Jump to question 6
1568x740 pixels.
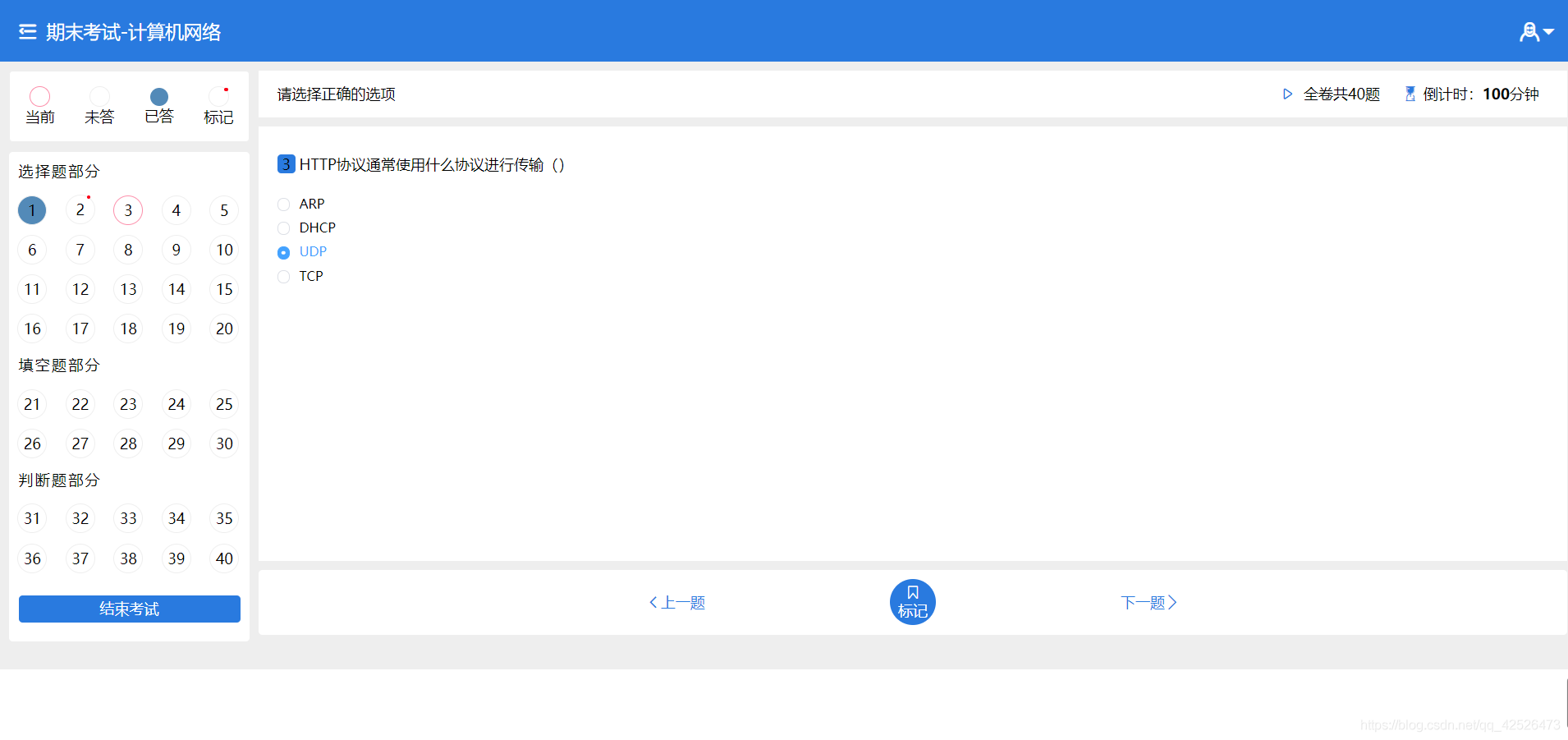tap(32, 250)
